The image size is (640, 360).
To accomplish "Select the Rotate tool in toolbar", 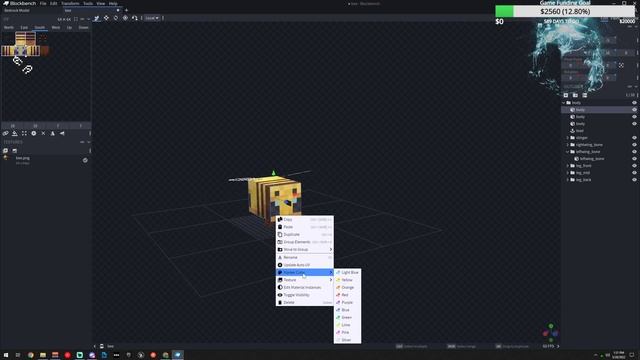I will pyautogui.click(x=116, y=18).
